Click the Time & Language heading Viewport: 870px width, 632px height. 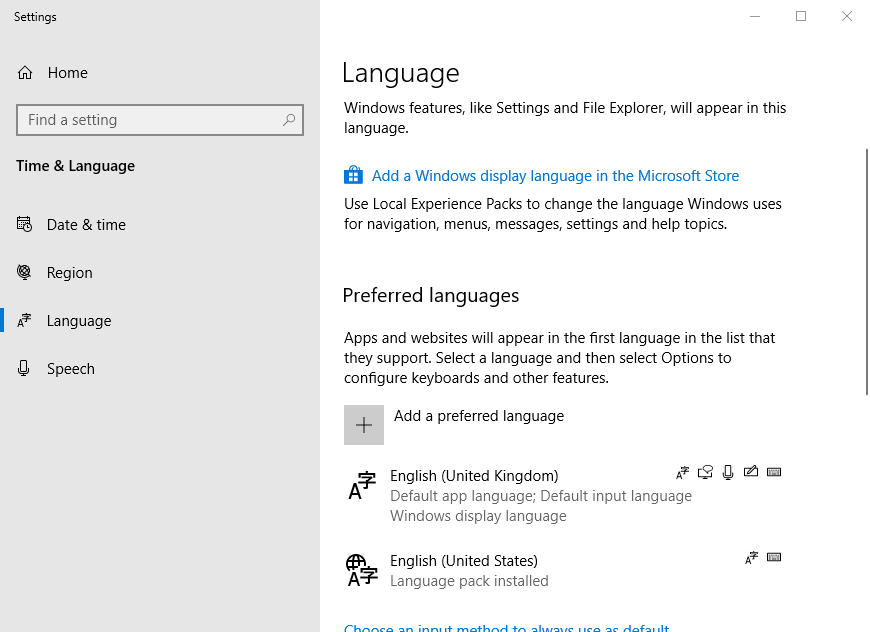point(75,166)
